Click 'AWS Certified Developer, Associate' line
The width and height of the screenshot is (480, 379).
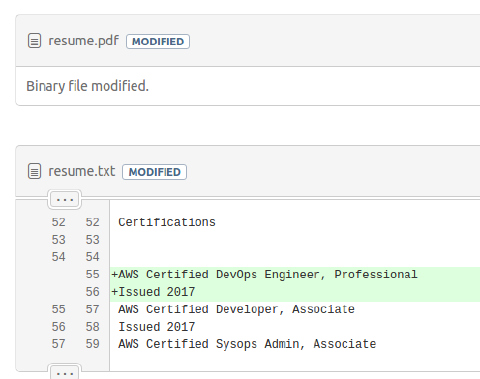click(236, 309)
